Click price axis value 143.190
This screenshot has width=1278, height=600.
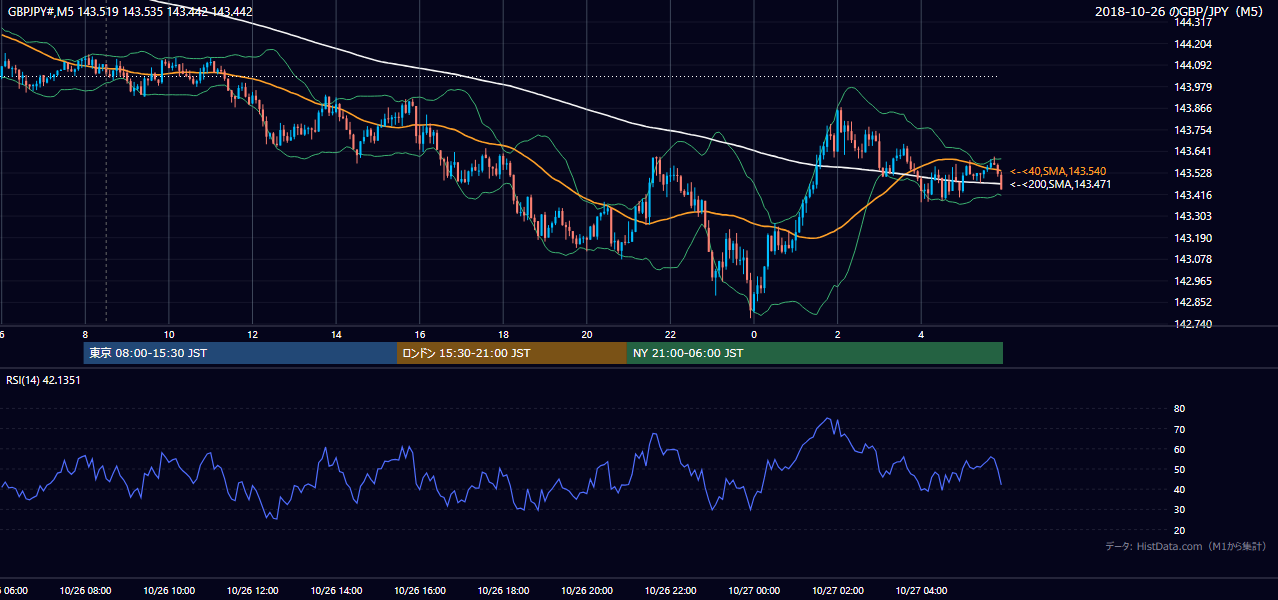[x=1193, y=238]
